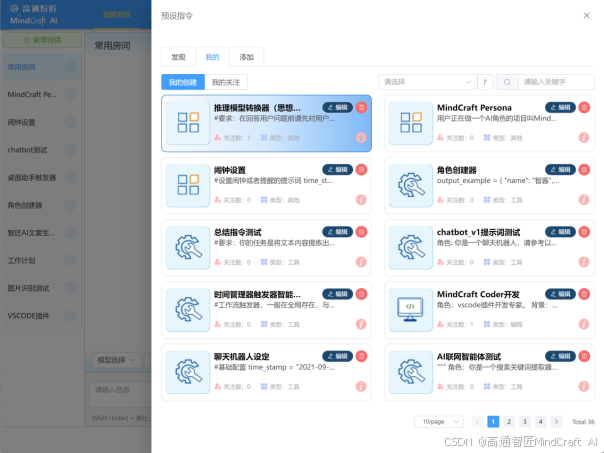604x453 pixels.
Task: Open the MindCraft Coder开发 monitor thumbnail
Action: pyautogui.click(x=411, y=310)
